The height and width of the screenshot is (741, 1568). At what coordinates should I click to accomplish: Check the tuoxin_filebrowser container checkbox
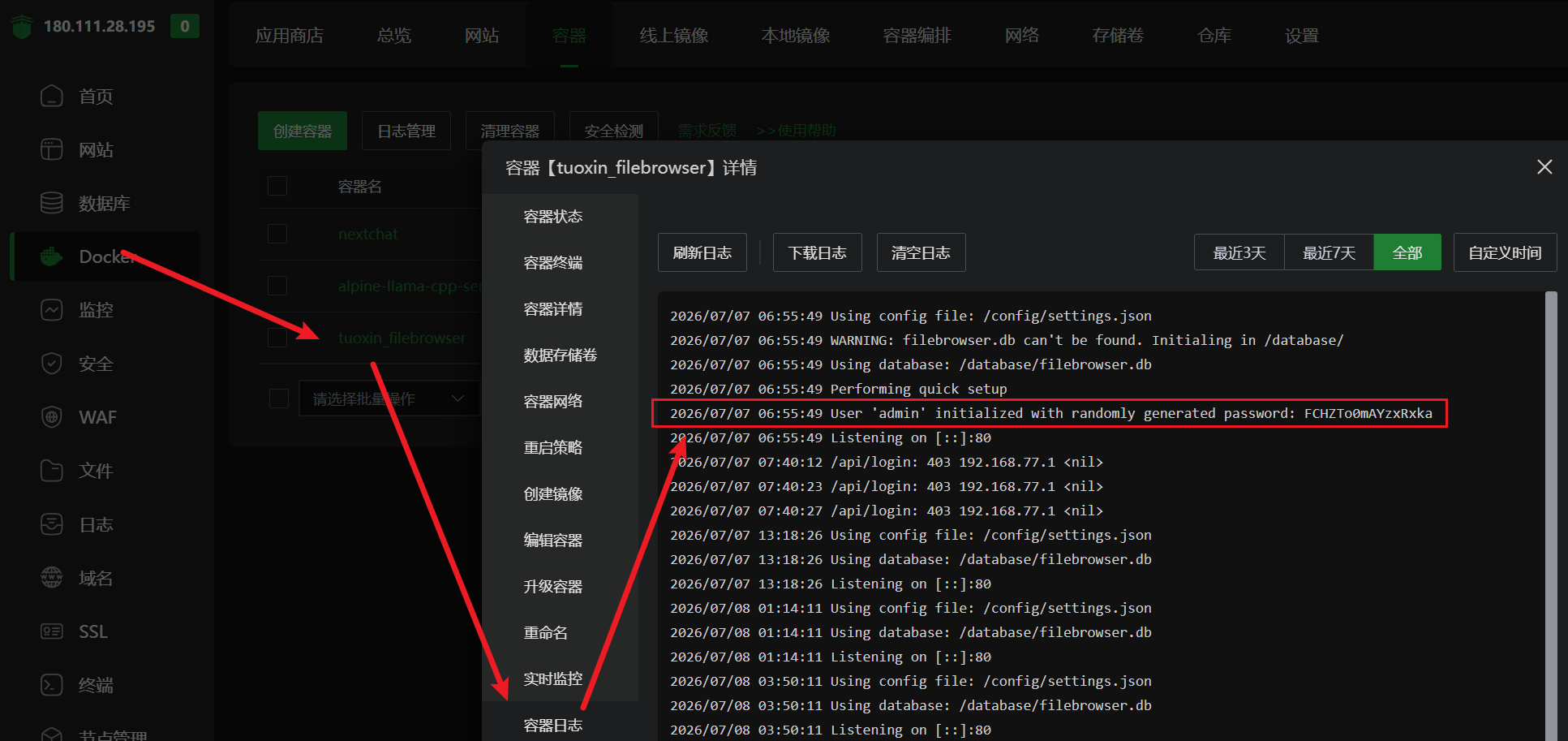click(277, 338)
